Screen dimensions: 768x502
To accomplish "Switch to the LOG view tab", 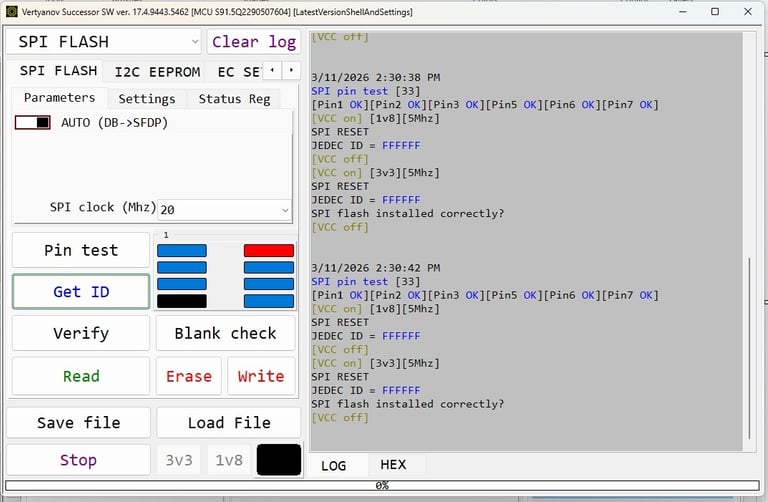I will coord(334,465).
